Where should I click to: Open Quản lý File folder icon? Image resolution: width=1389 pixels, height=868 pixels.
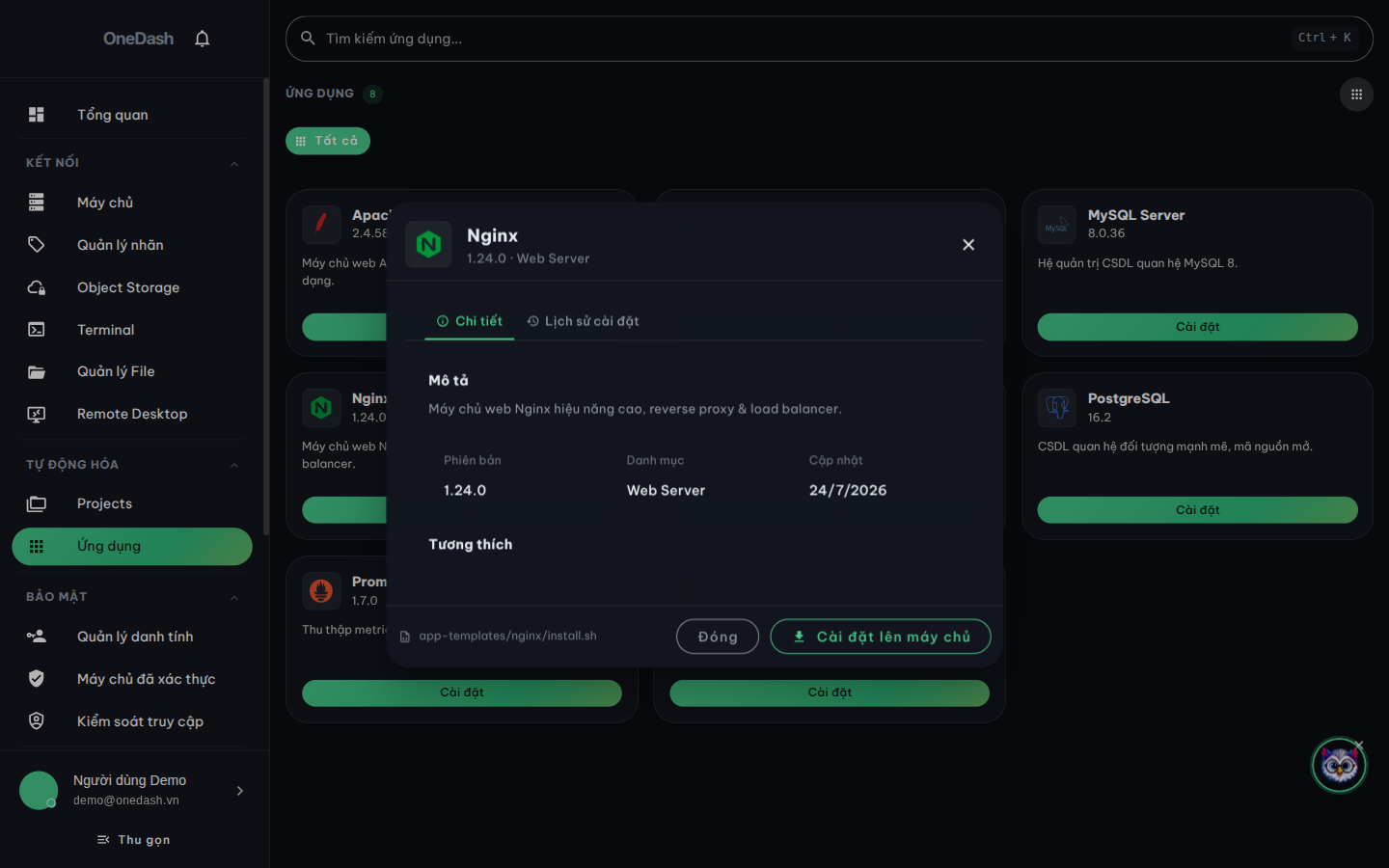(37, 371)
